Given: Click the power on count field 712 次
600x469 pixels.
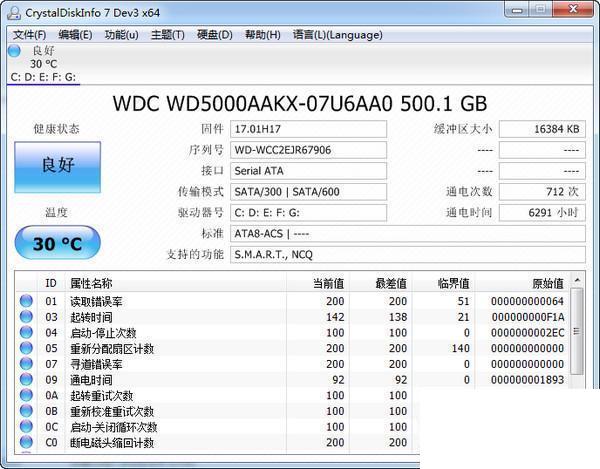Looking at the screenshot, I should [542, 192].
